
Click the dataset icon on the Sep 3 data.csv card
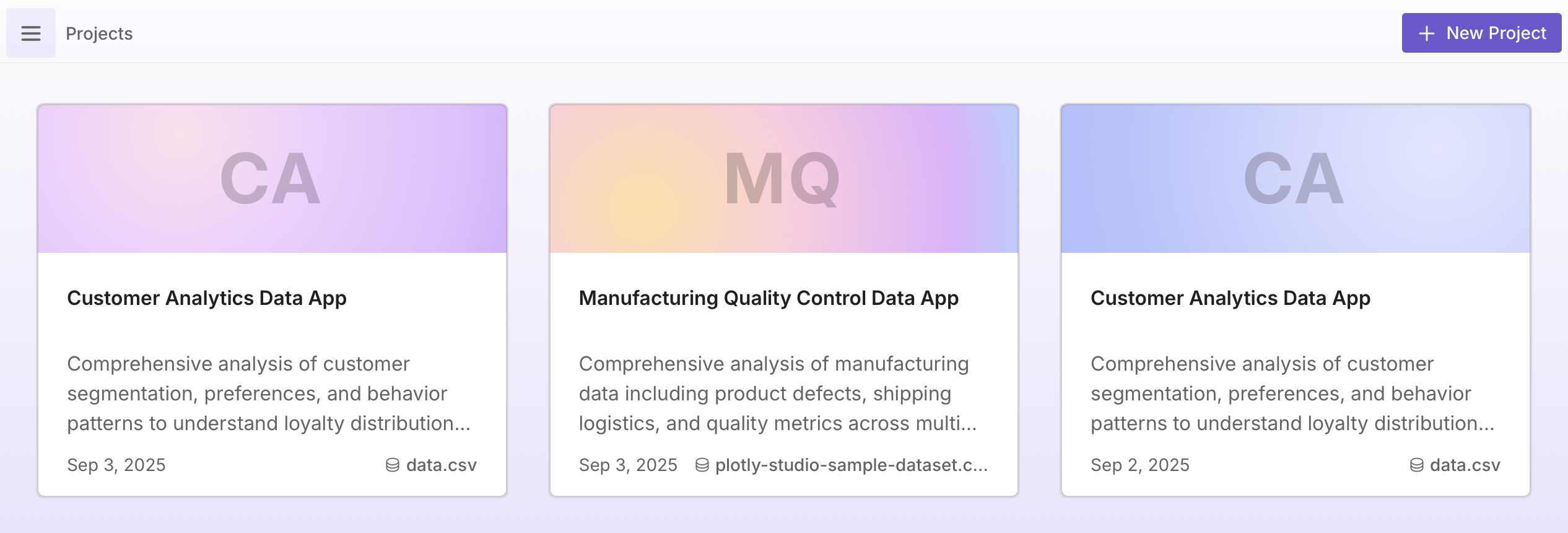coord(393,465)
